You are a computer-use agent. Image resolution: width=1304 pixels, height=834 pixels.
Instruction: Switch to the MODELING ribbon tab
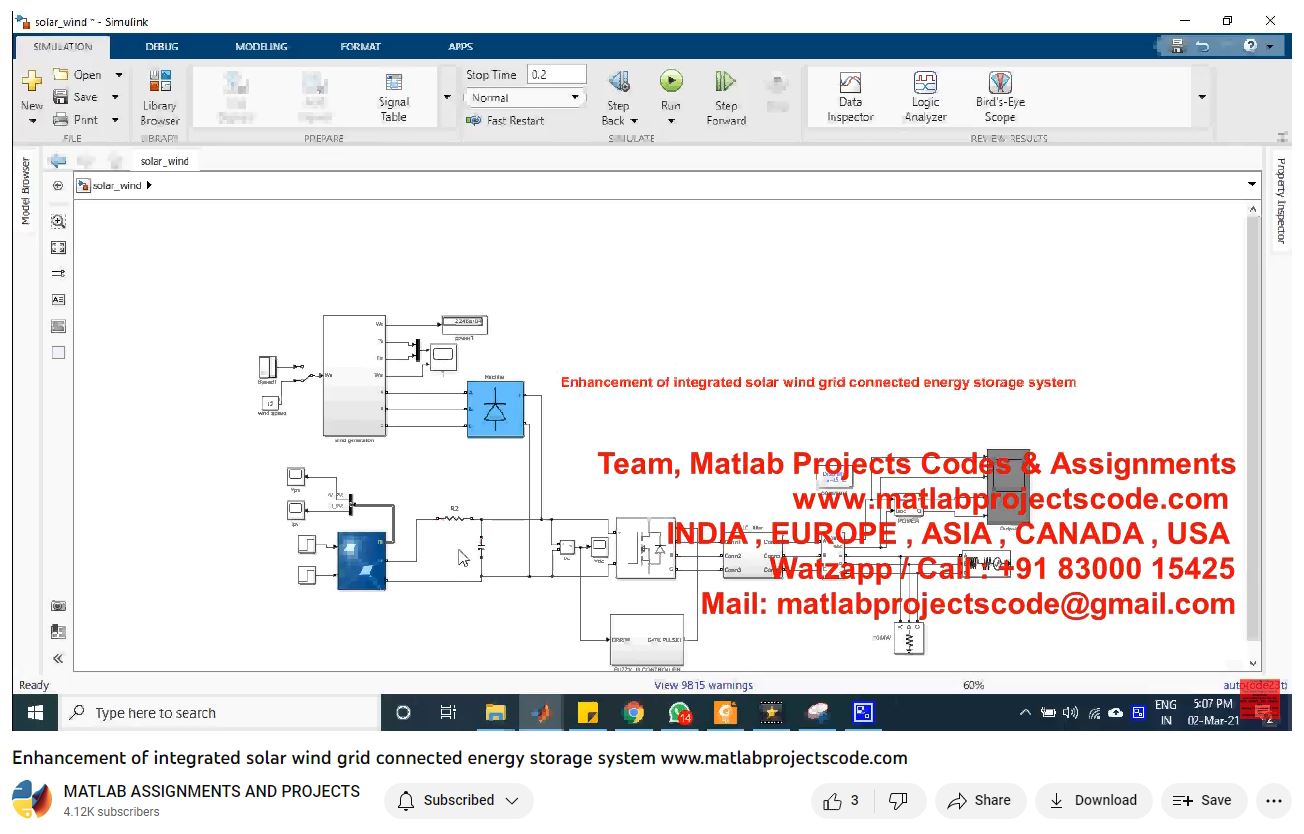click(x=261, y=46)
